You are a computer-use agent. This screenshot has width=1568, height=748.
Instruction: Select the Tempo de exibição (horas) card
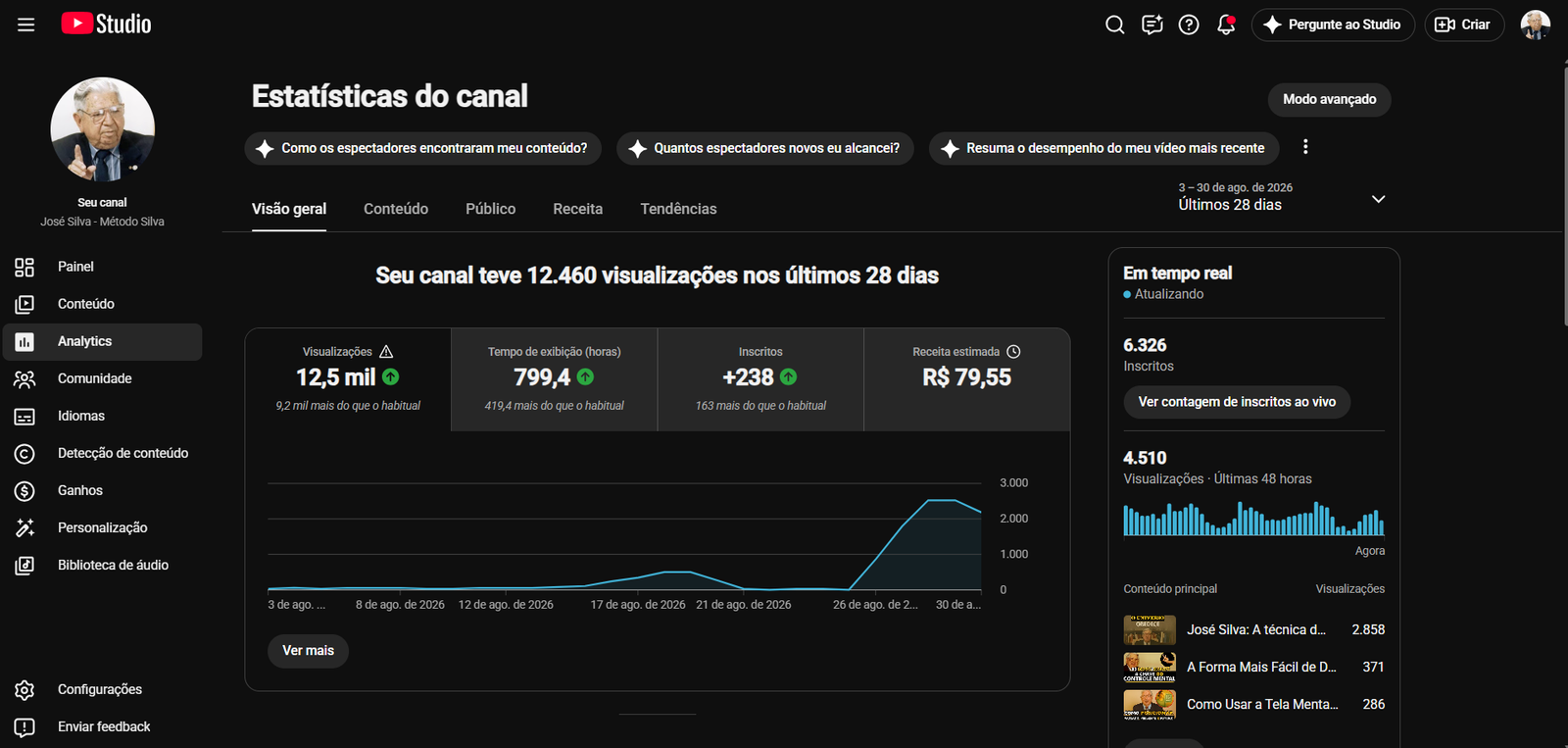pos(555,379)
